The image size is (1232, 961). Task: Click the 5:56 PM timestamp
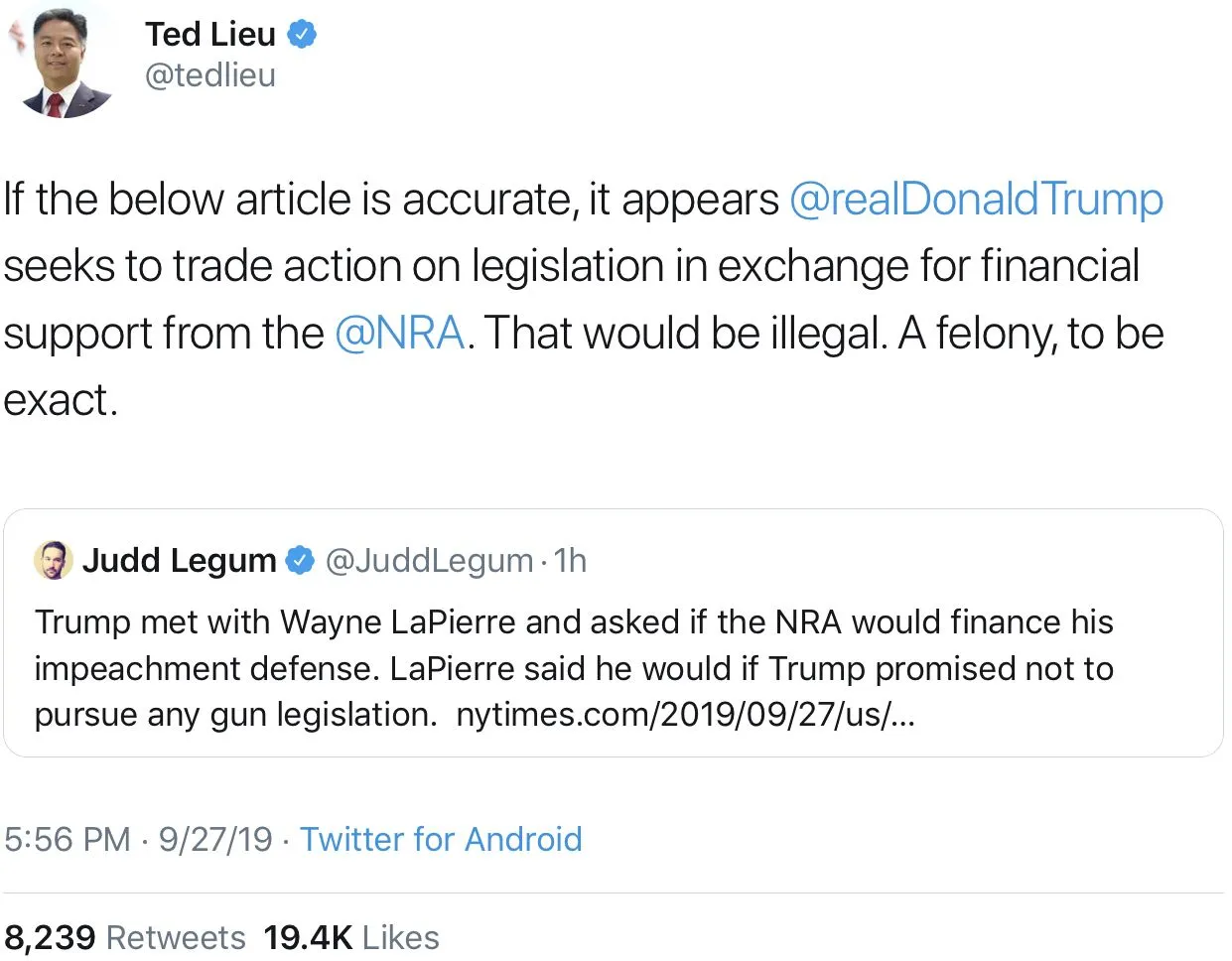(x=68, y=840)
